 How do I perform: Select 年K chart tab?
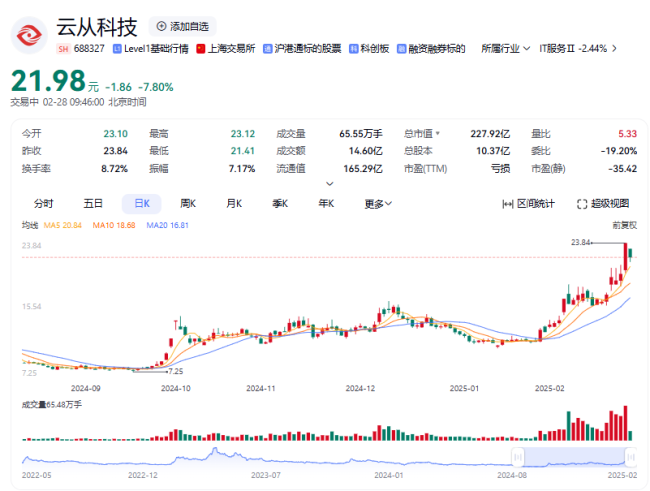[x=326, y=204]
